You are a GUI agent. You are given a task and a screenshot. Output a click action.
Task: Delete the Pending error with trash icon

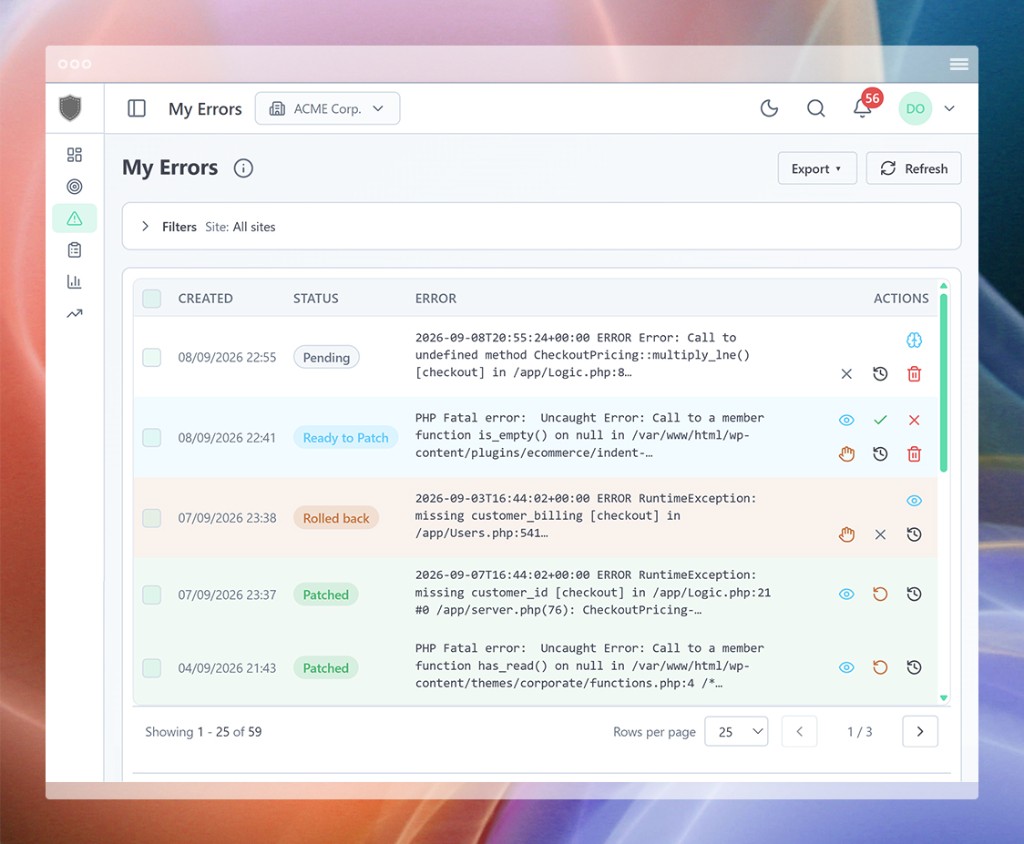[914, 374]
